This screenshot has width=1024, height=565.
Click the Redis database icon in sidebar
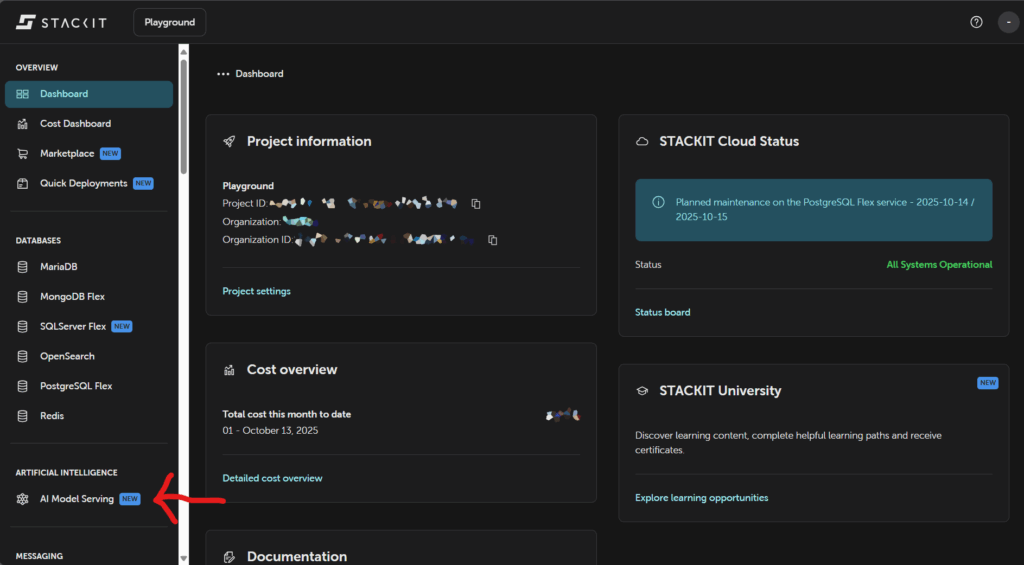click(22, 415)
